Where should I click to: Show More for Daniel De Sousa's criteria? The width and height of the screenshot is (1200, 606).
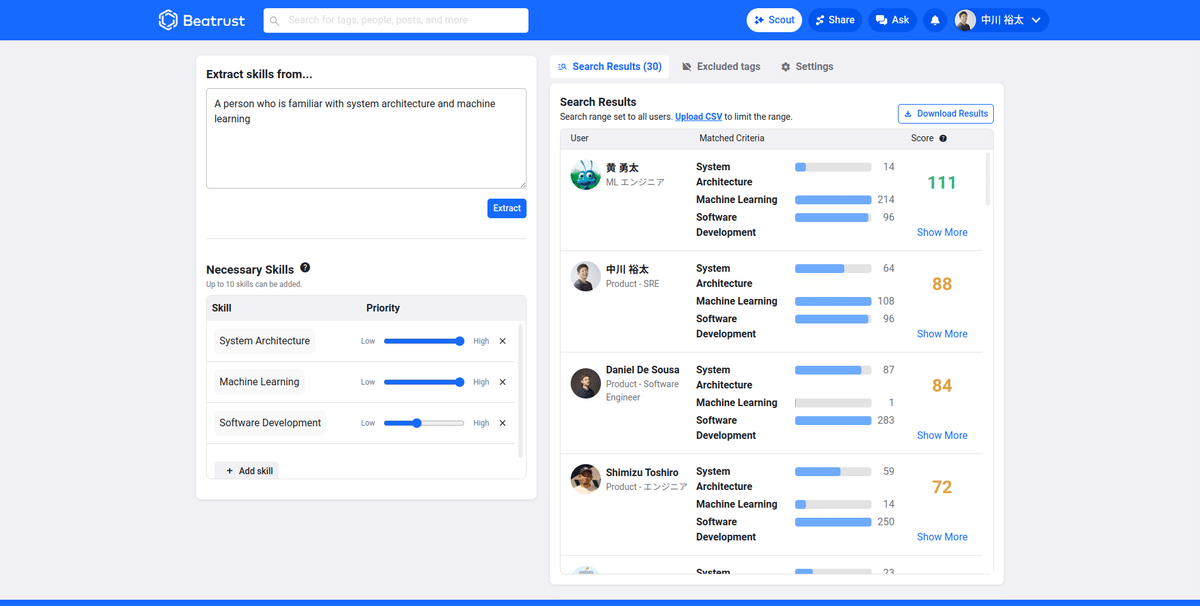point(941,434)
